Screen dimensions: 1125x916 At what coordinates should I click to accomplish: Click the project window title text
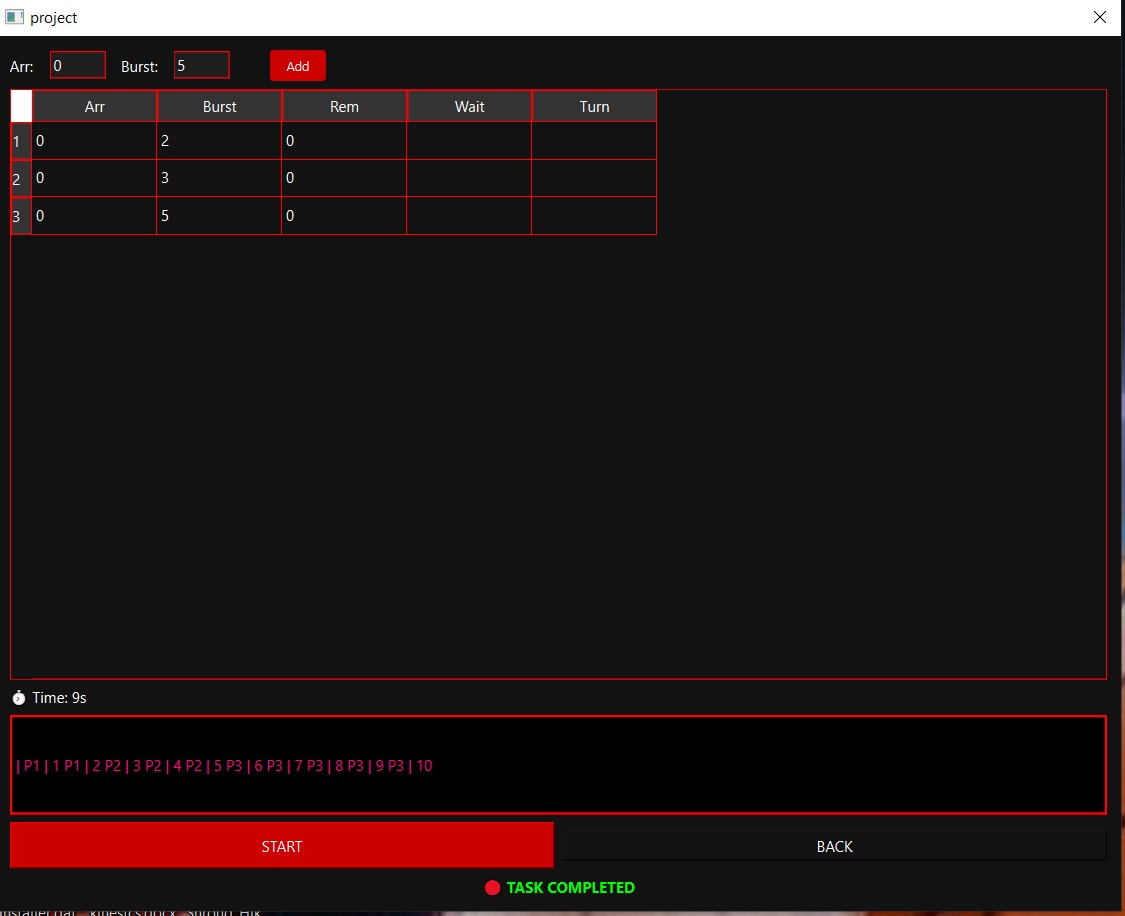click(x=54, y=17)
